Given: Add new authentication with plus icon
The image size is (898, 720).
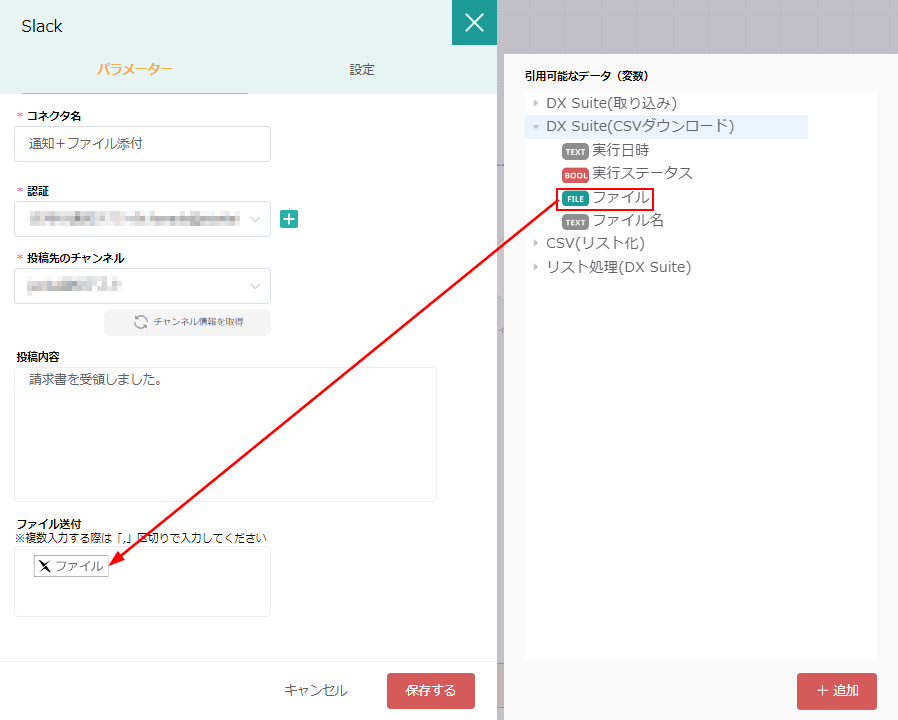Looking at the screenshot, I should 289,219.
